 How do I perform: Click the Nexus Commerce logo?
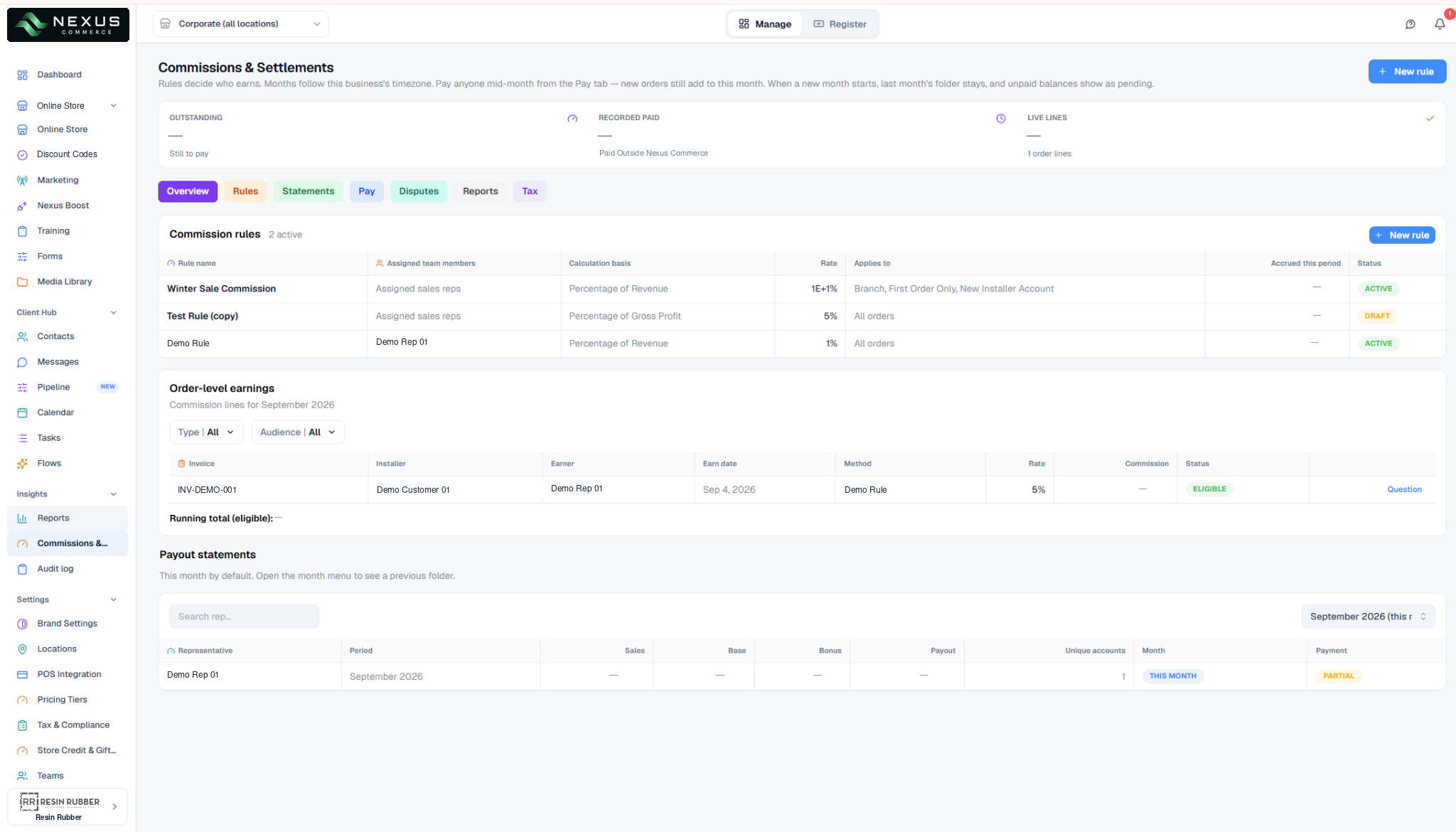click(68, 25)
